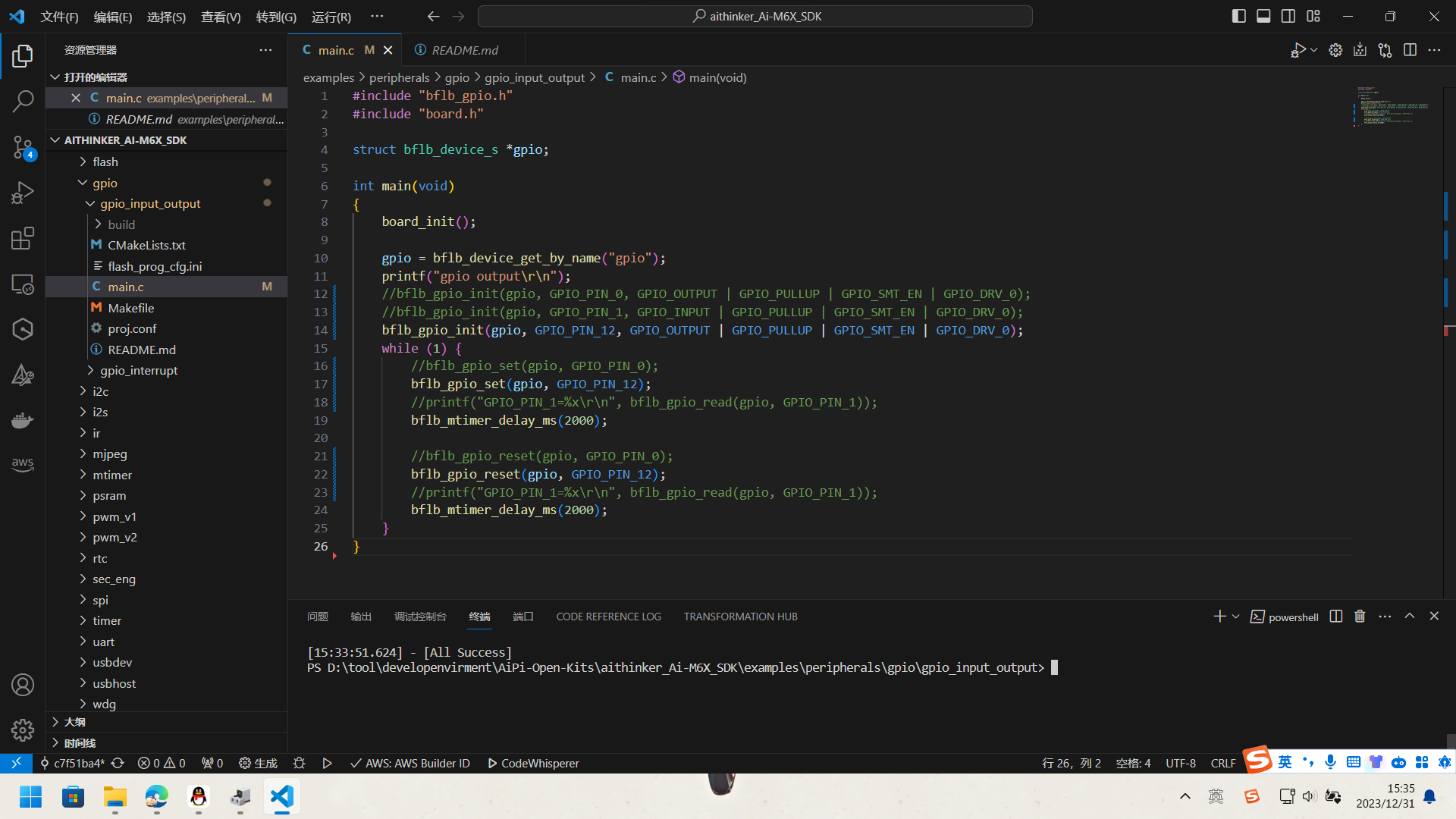Image resolution: width=1456 pixels, height=819 pixels.
Task: Go back using navigation arrow
Action: 433,16
